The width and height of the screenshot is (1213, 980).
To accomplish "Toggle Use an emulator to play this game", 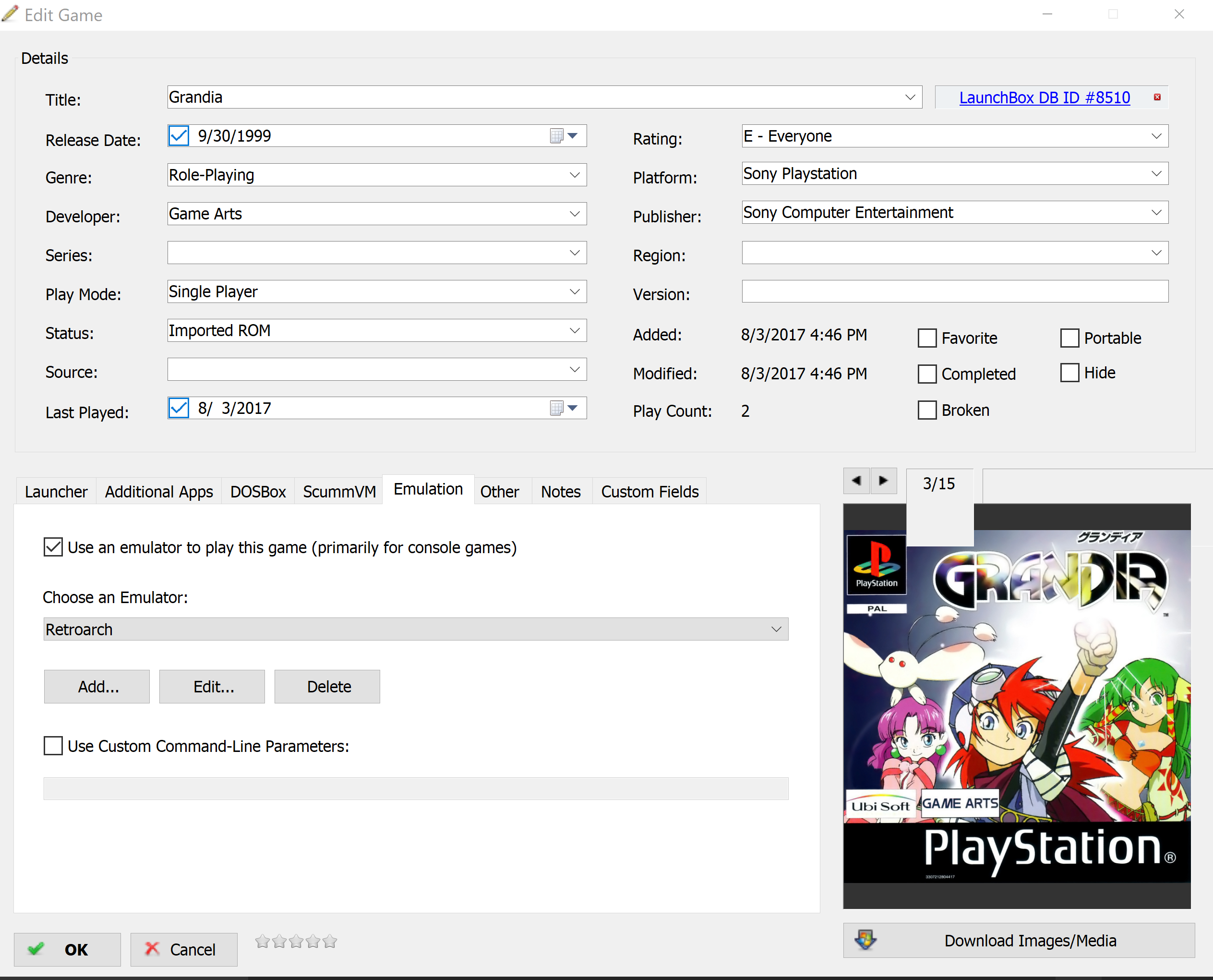I will [53, 547].
